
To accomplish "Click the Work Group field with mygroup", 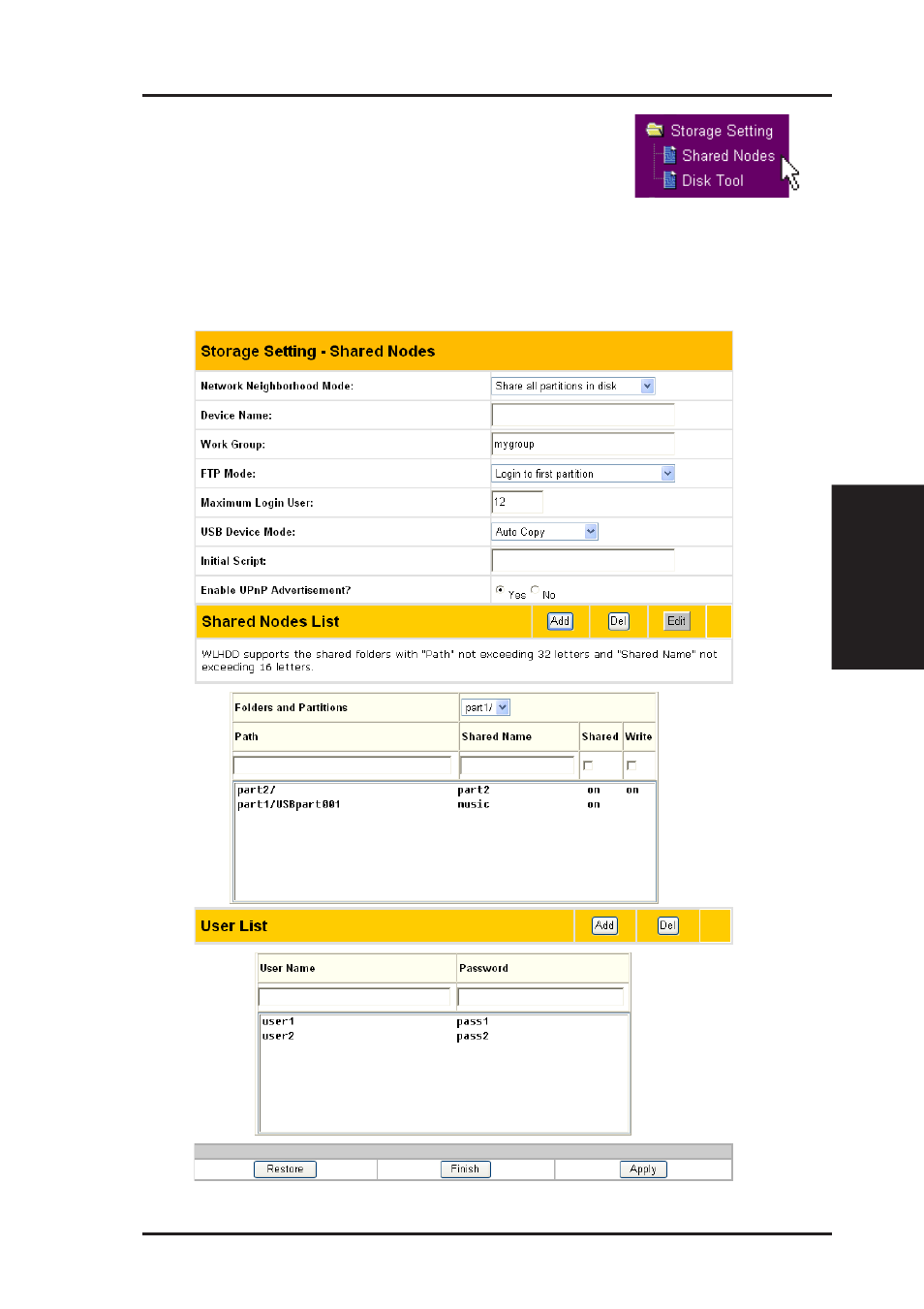I will [x=583, y=444].
